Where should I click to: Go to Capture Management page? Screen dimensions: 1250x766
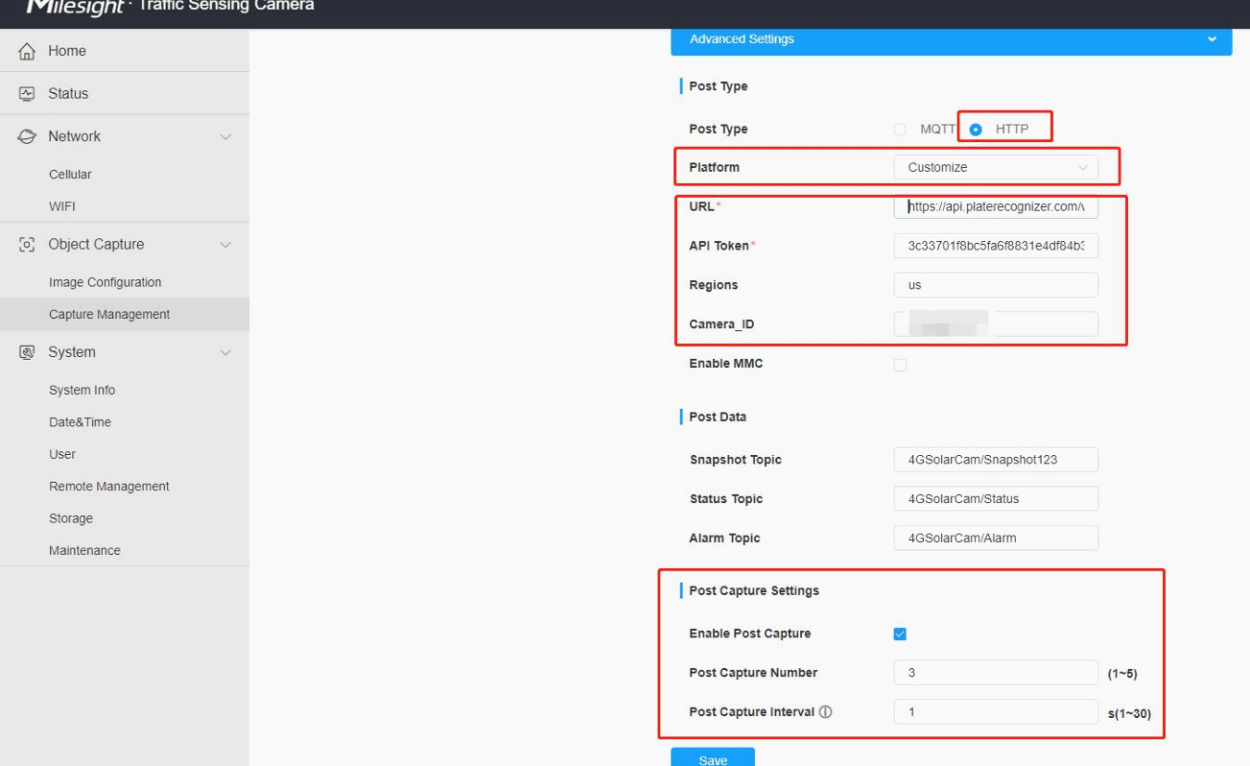pos(109,315)
